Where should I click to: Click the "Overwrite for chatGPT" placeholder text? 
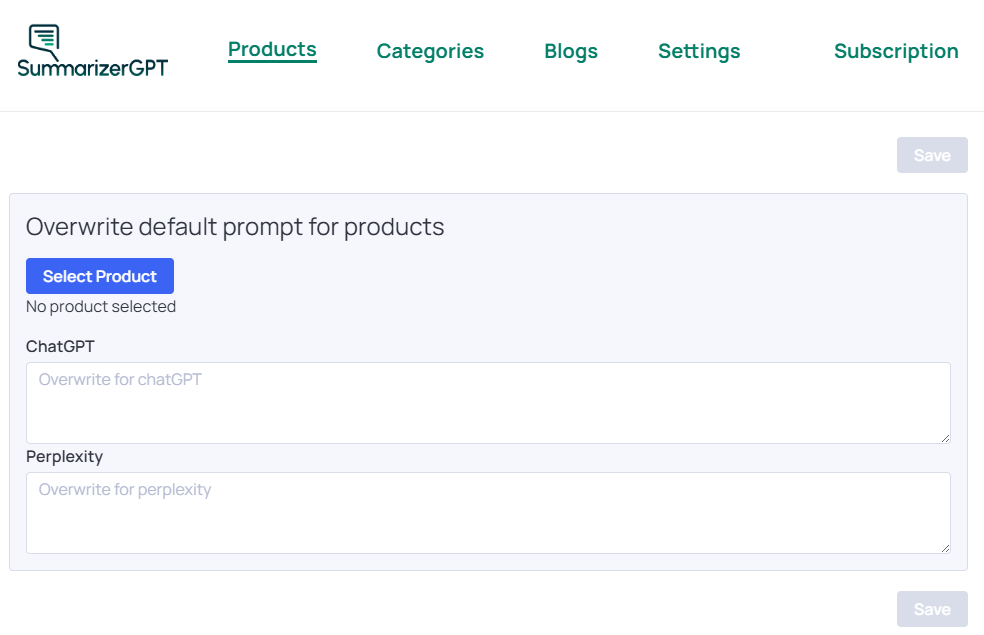[x=120, y=380]
